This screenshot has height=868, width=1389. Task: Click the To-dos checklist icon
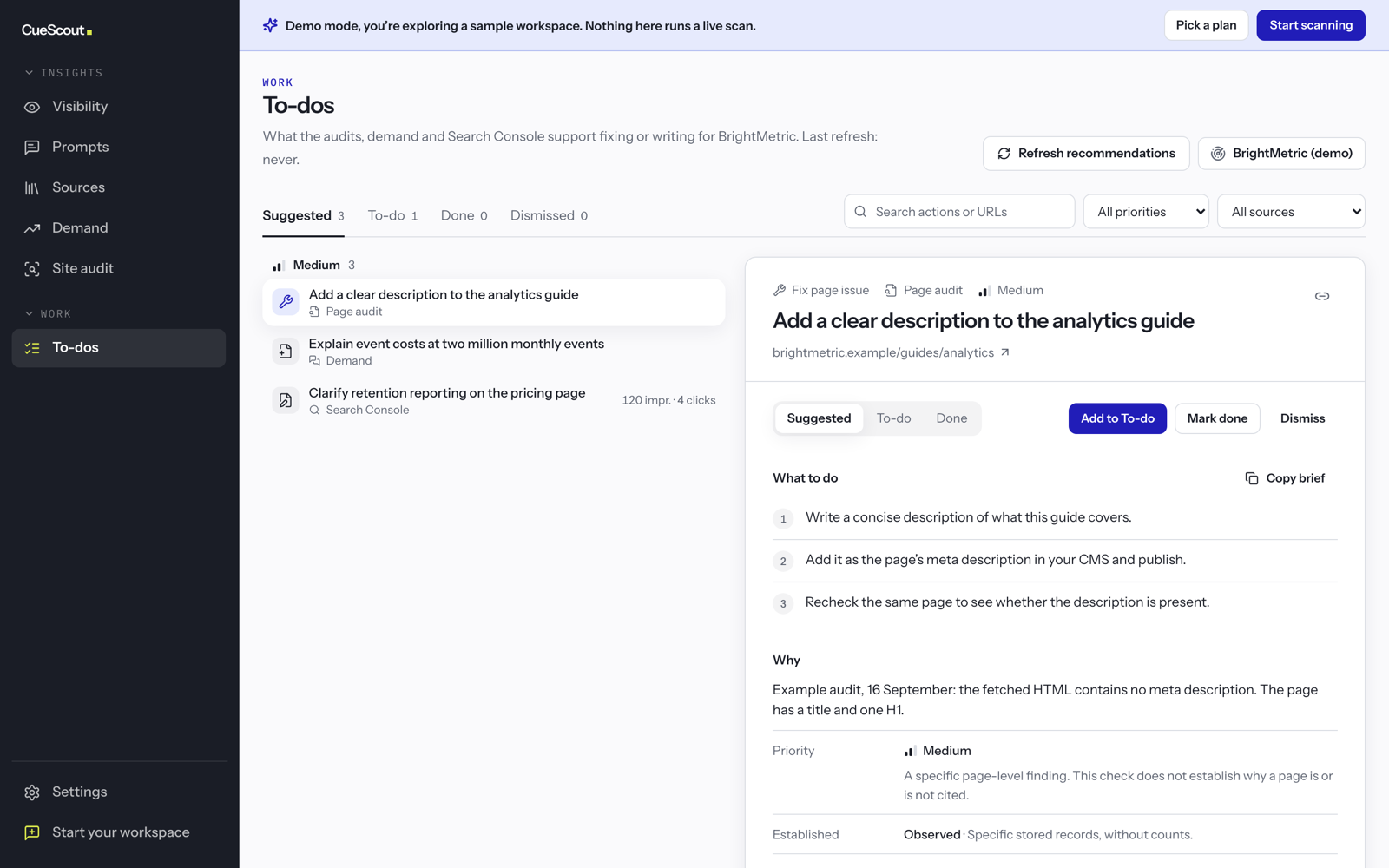pyautogui.click(x=32, y=348)
